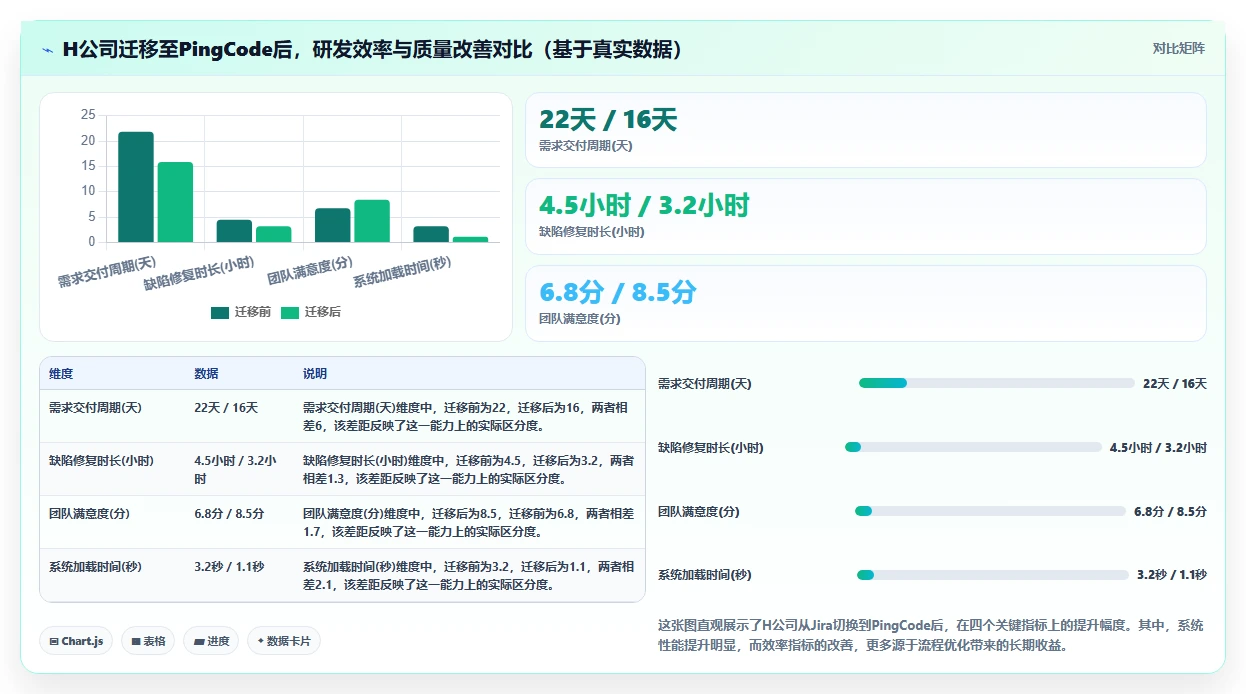
Task: Click the 4.5小时 / 3.2小时 data card
Action: tap(866, 216)
